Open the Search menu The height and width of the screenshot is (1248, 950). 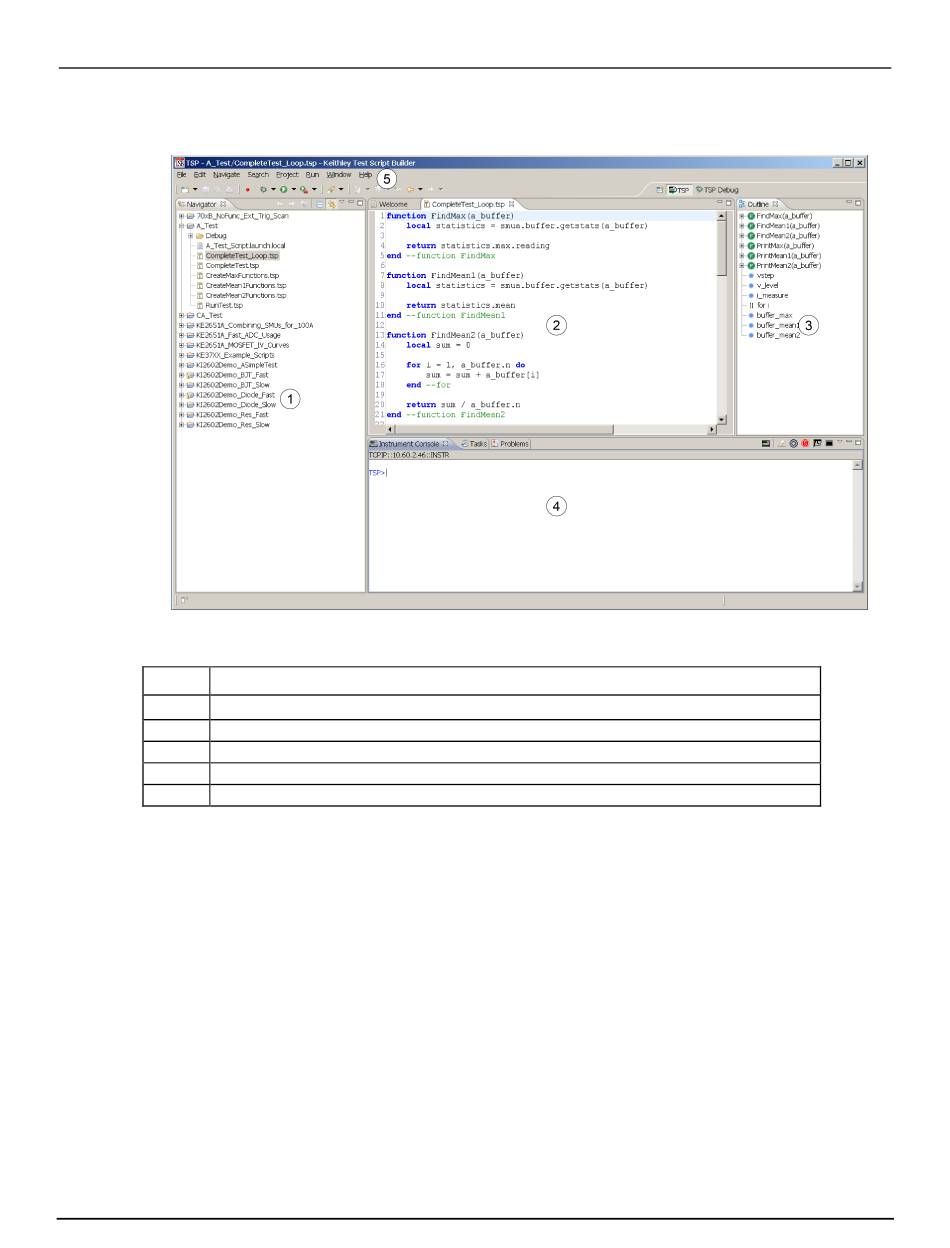(258, 174)
